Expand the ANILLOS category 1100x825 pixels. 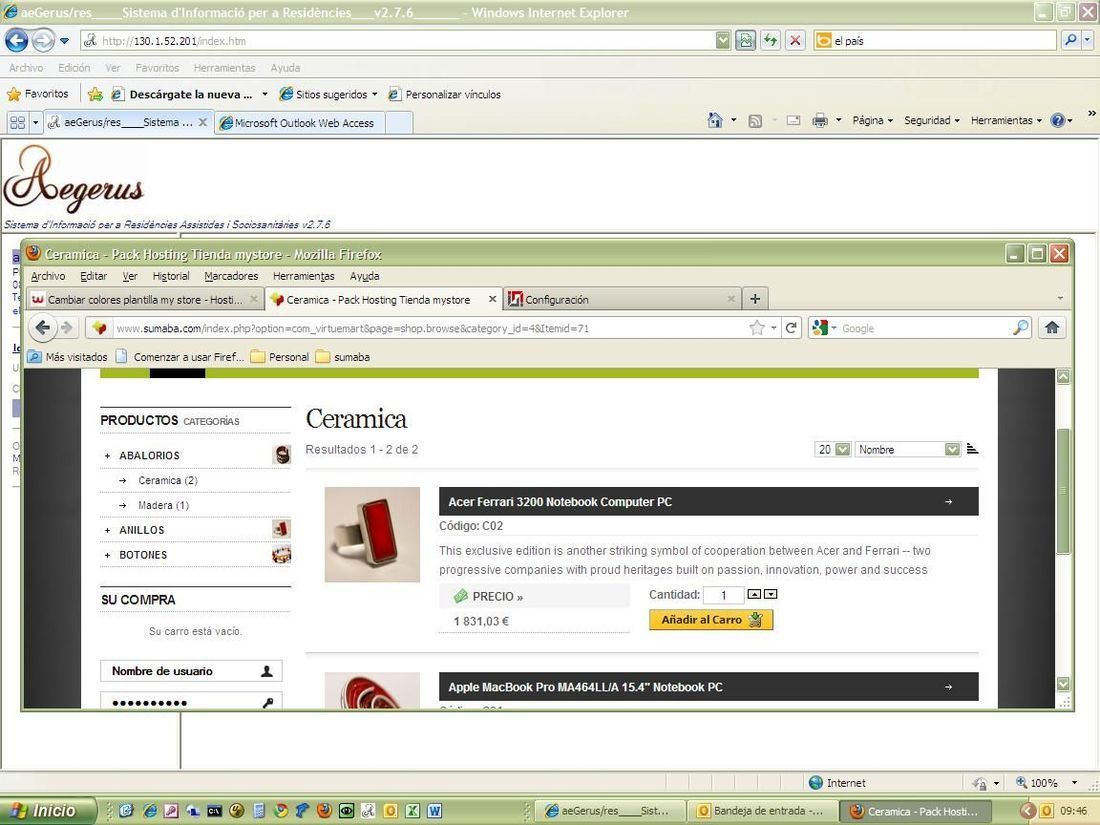pyautogui.click(x=107, y=530)
